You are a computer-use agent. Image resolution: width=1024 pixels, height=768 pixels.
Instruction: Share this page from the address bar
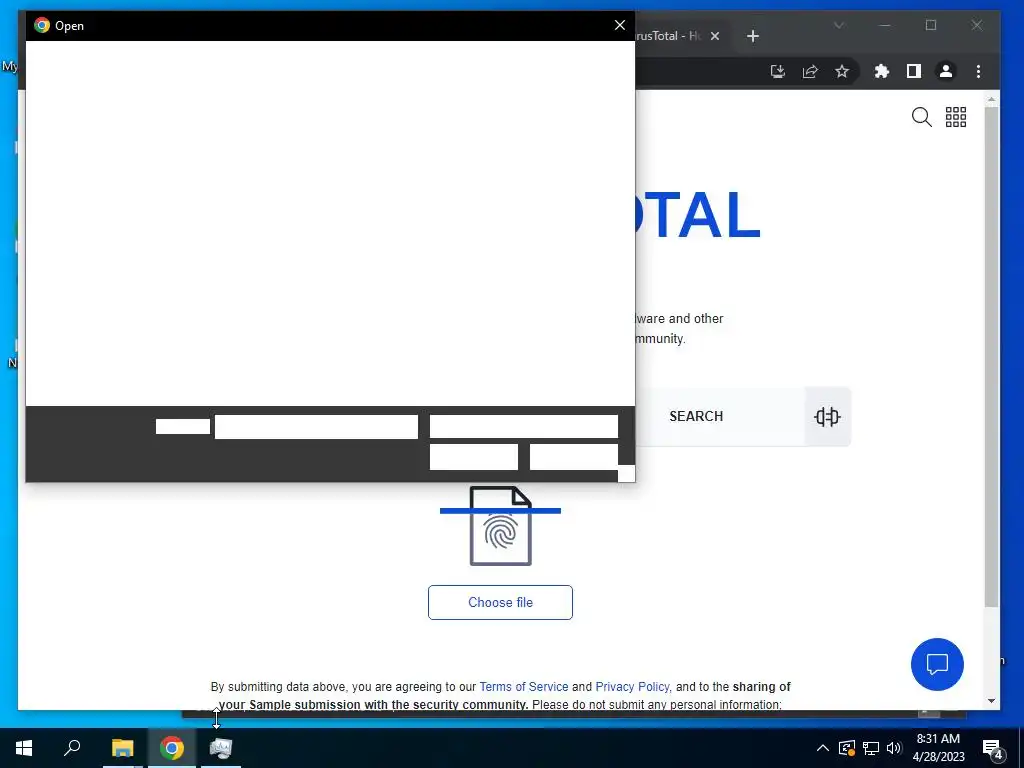810,71
